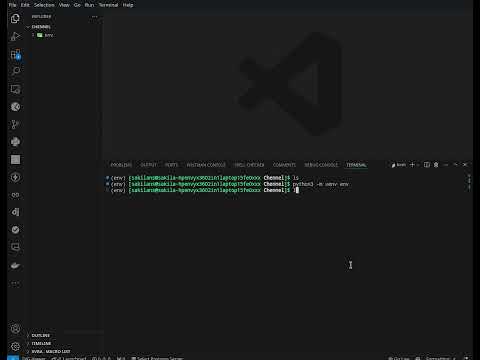Maximize the panel size chevron
This screenshot has width=480, height=360.
click(x=456, y=165)
